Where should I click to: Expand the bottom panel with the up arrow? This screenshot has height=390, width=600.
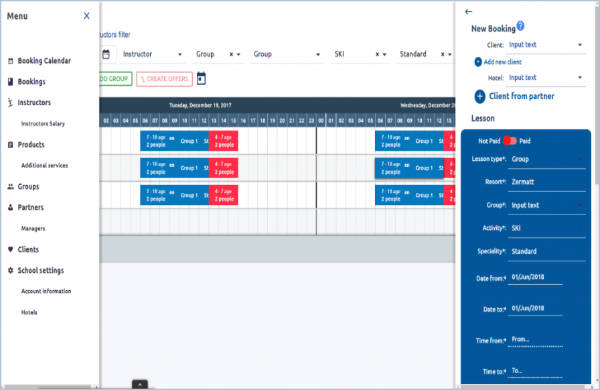pos(140,384)
